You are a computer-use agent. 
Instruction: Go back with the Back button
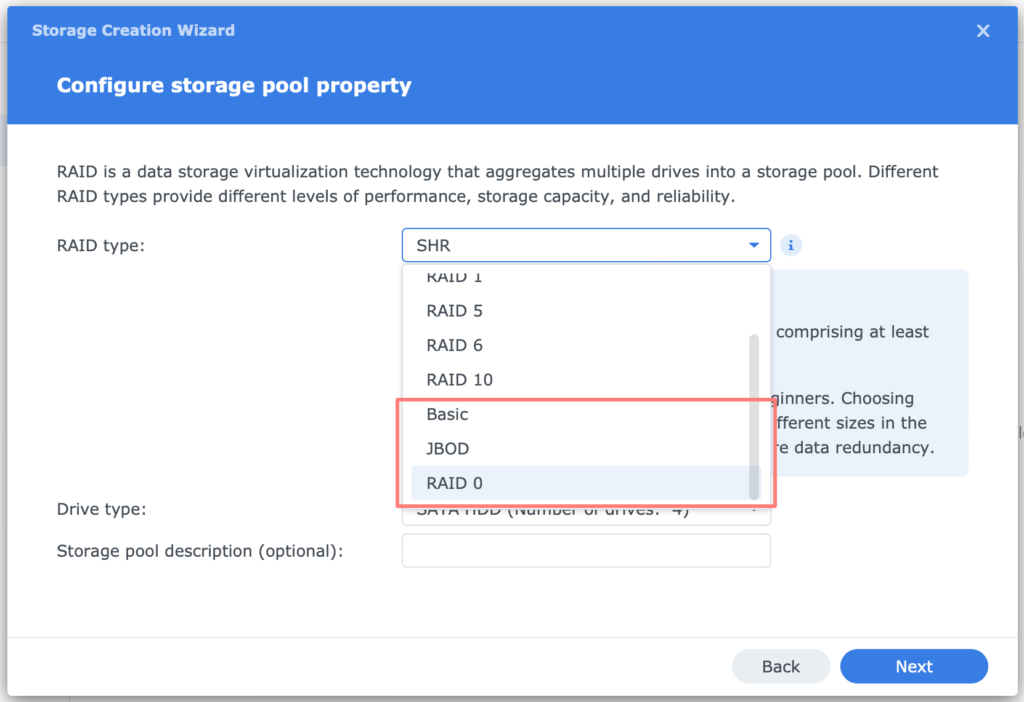click(x=780, y=666)
